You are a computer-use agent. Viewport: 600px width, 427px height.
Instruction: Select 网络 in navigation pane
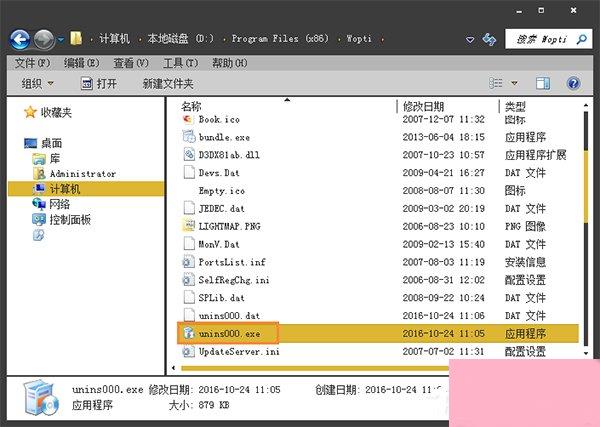click(51, 204)
